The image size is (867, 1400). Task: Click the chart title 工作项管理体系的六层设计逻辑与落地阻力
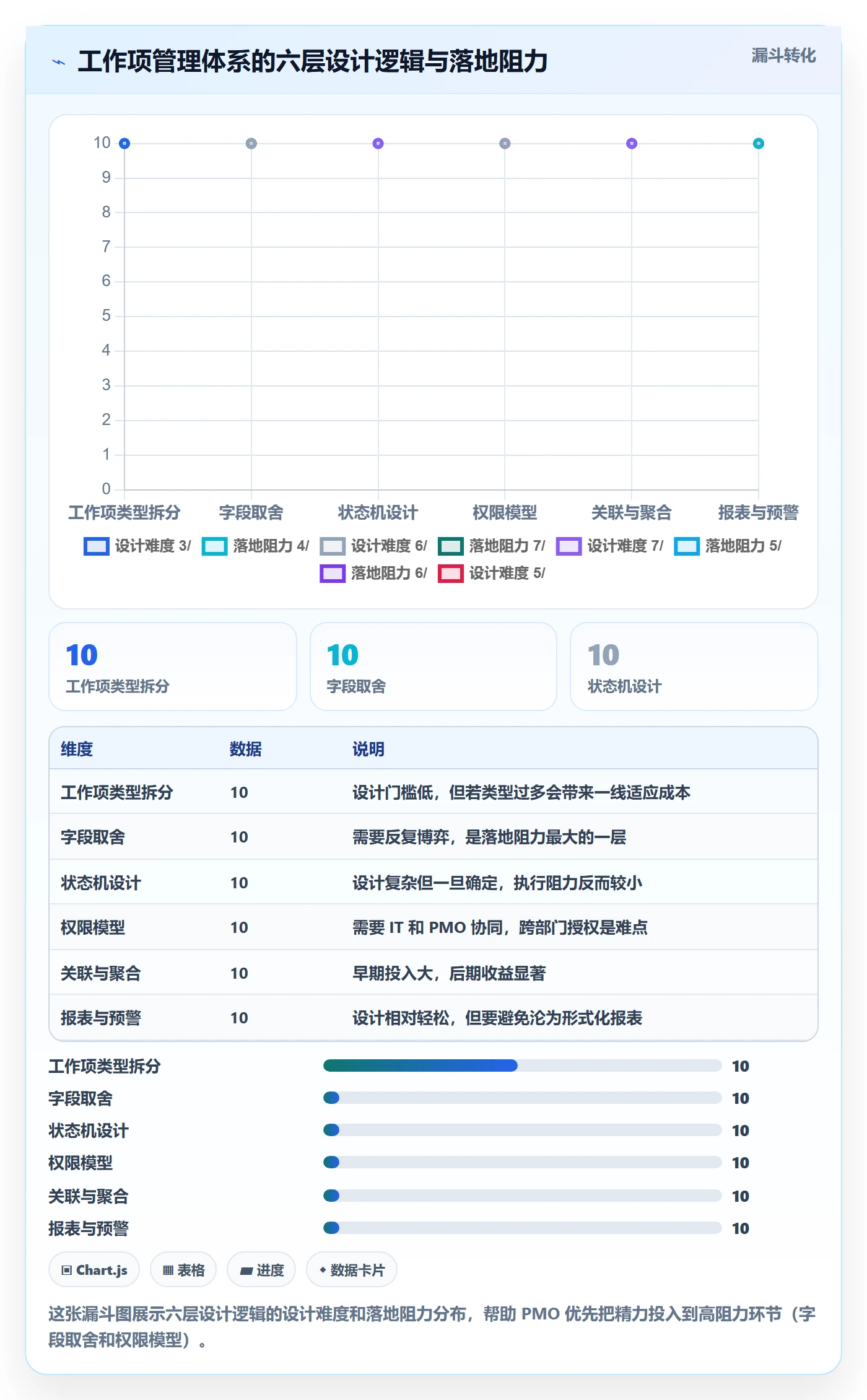pos(313,62)
